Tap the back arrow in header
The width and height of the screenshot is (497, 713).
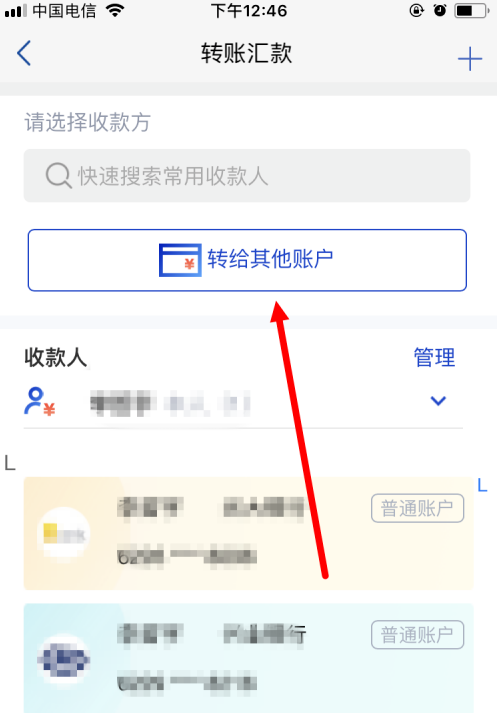[24, 53]
